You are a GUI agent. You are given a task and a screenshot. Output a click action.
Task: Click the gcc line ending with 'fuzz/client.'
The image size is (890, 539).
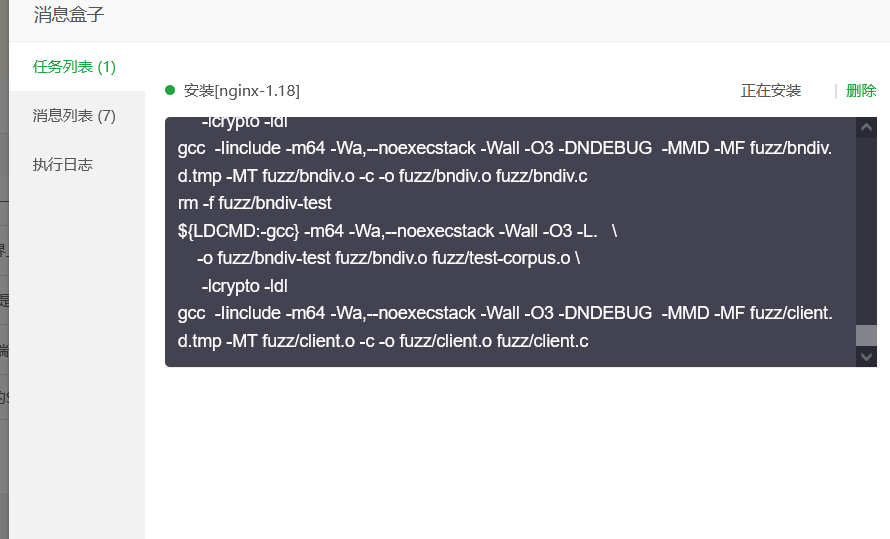[505, 313]
